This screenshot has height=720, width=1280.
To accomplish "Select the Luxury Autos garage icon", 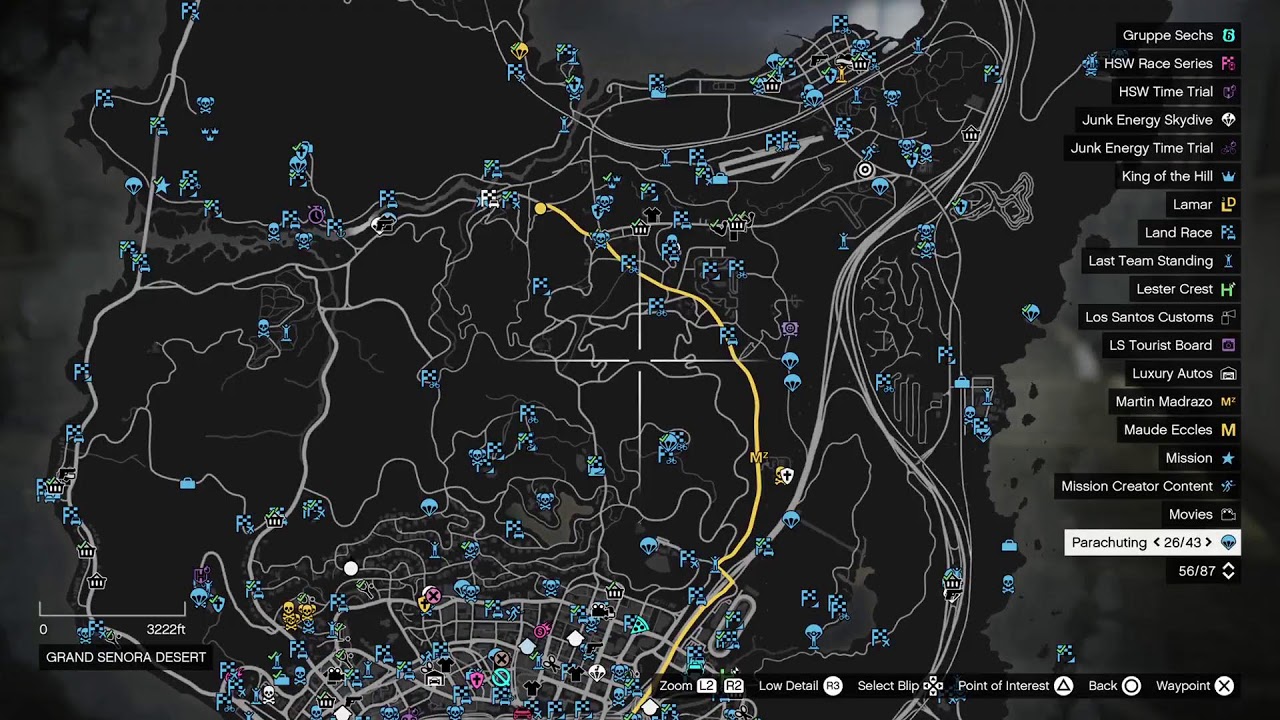I will [x=1229, y=373].
